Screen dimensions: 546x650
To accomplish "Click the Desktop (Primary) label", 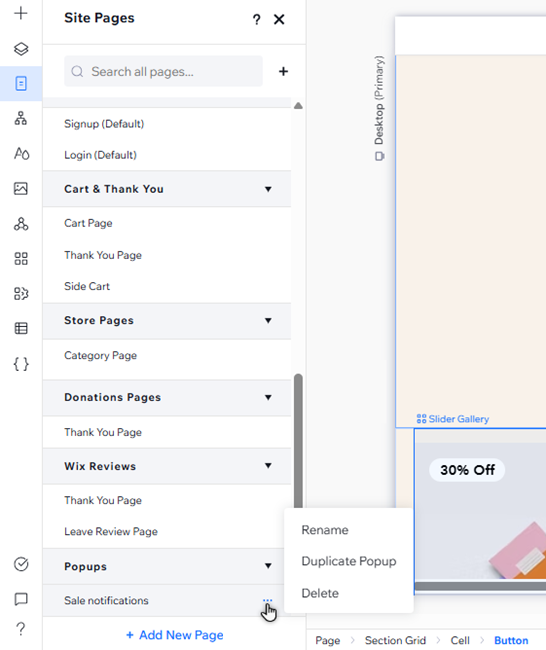I will (x=379, y=100).
